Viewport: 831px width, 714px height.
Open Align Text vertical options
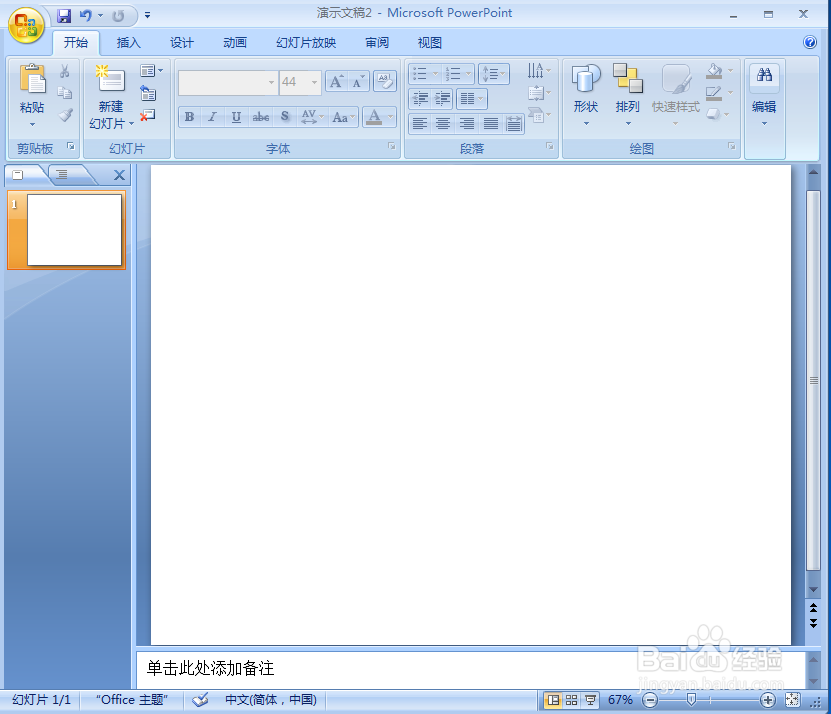tap(539, 93)
